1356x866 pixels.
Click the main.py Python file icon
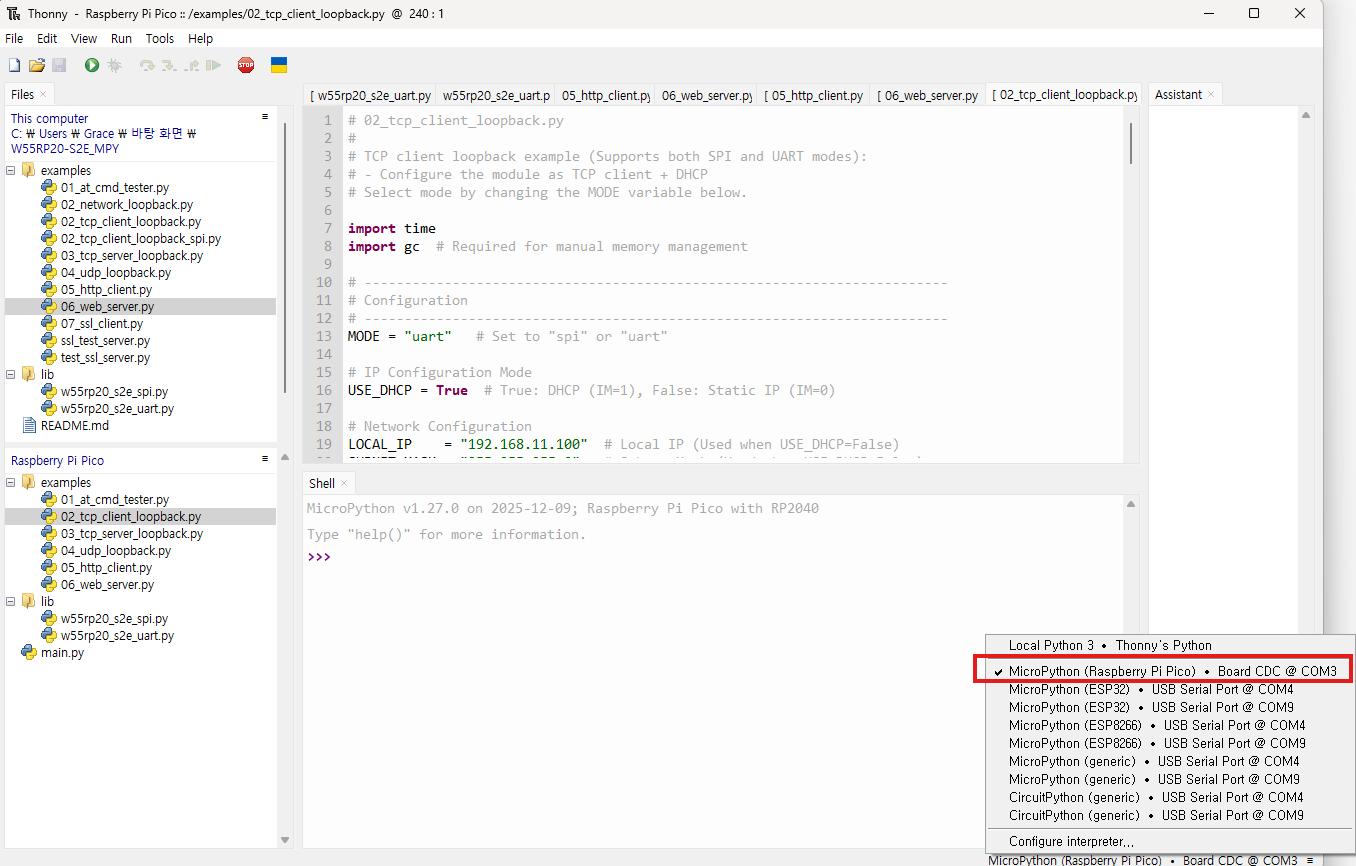[29, 653]
